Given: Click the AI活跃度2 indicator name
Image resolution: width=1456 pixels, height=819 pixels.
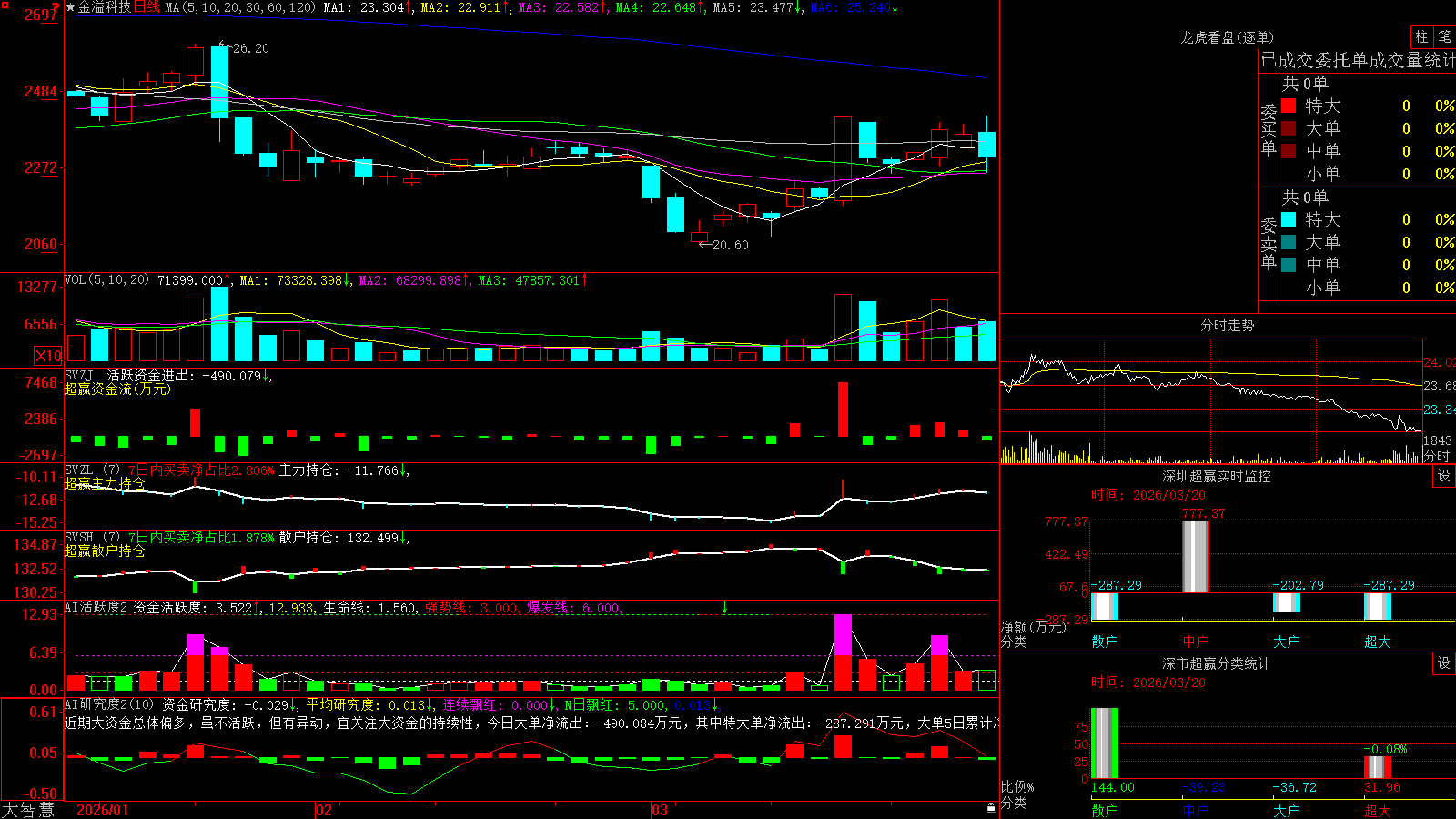Looking at the screenshot, I should click(96, 608).
